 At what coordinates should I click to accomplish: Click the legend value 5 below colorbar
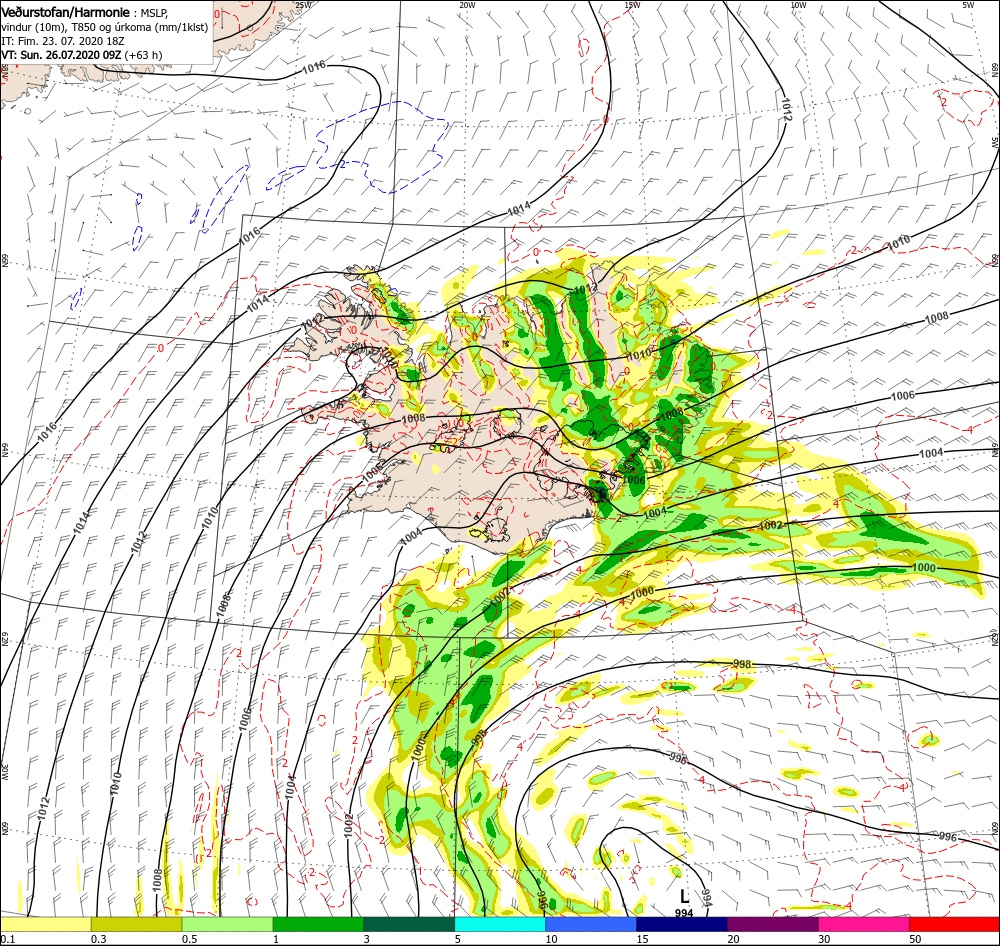[457, 939]
